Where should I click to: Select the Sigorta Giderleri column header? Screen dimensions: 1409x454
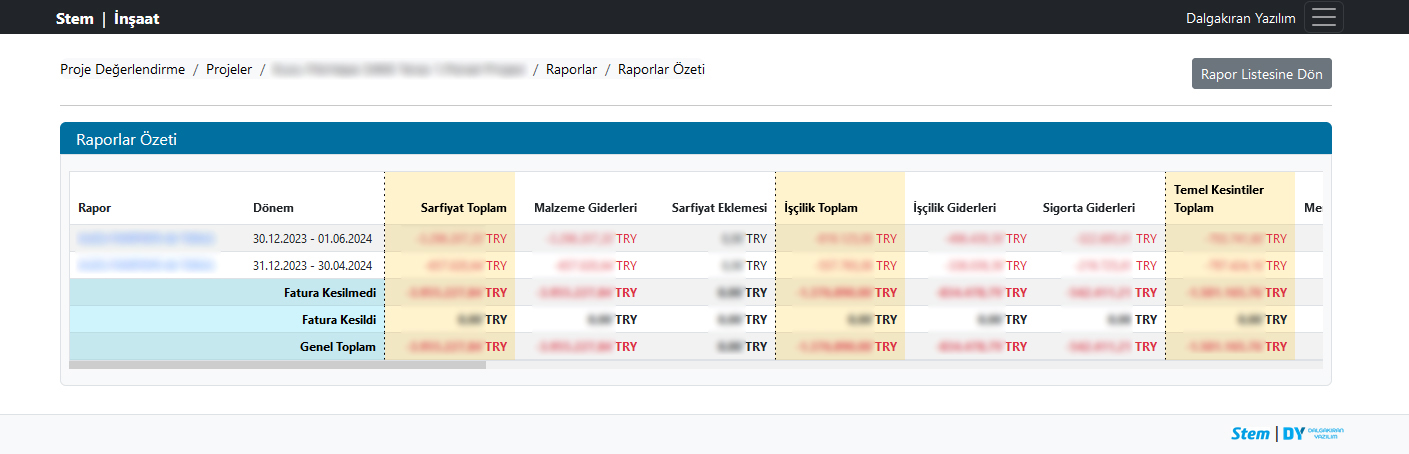tap(1088, 208)
